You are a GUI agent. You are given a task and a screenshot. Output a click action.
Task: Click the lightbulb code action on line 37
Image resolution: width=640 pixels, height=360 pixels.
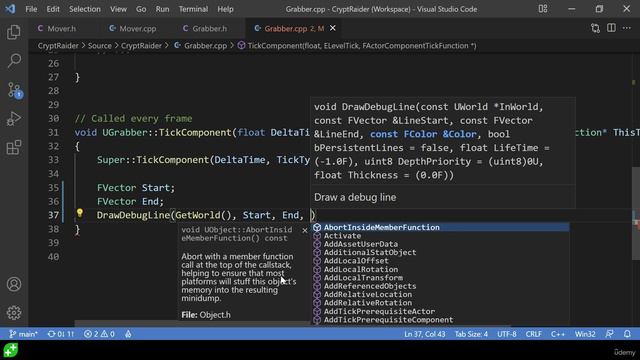80,213
